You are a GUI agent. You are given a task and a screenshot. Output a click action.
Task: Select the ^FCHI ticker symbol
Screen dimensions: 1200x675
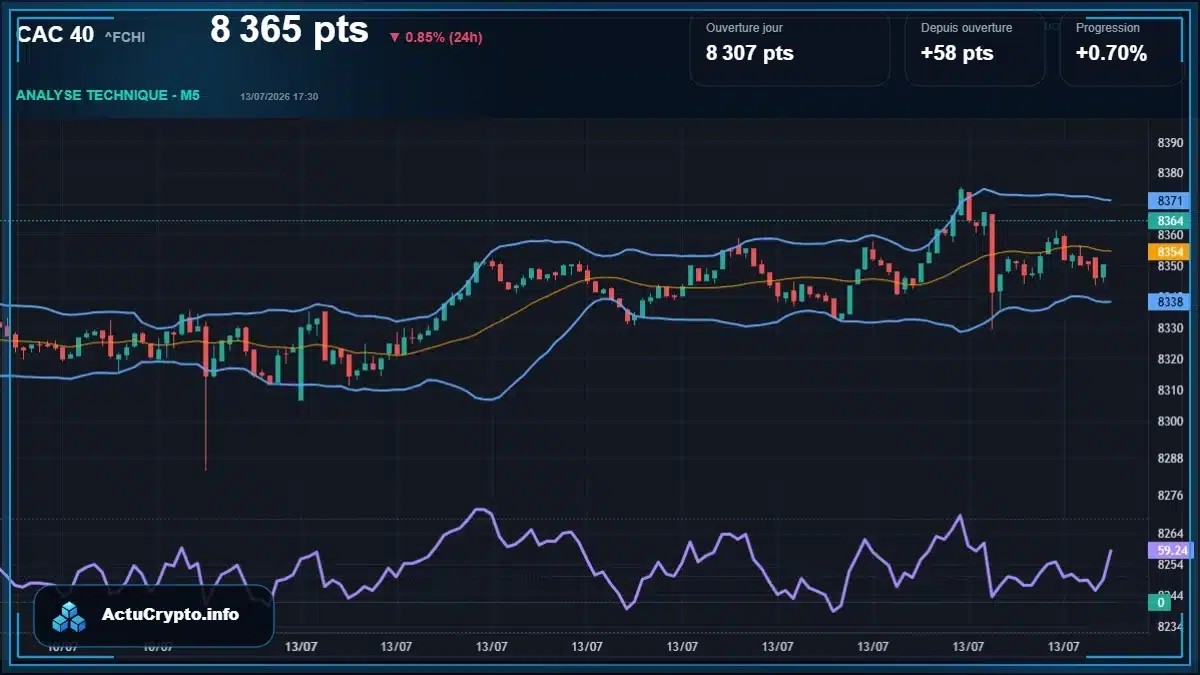tap(125, 37)
